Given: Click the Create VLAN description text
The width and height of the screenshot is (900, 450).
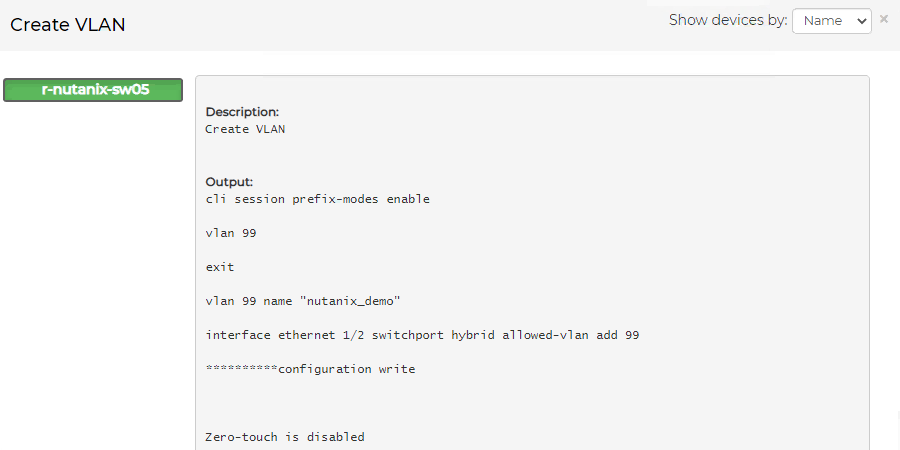Looking at the screenshot, I should (x=245, y=129).
